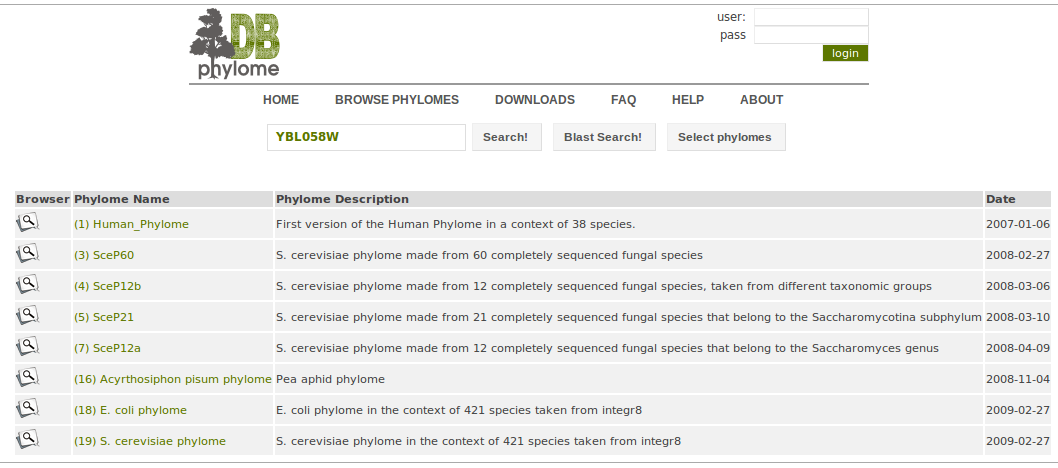Open browser icon for S. cerevisiae phylome
The height and width of the screenshot is (468, 1058).
(x=28, y=440)
